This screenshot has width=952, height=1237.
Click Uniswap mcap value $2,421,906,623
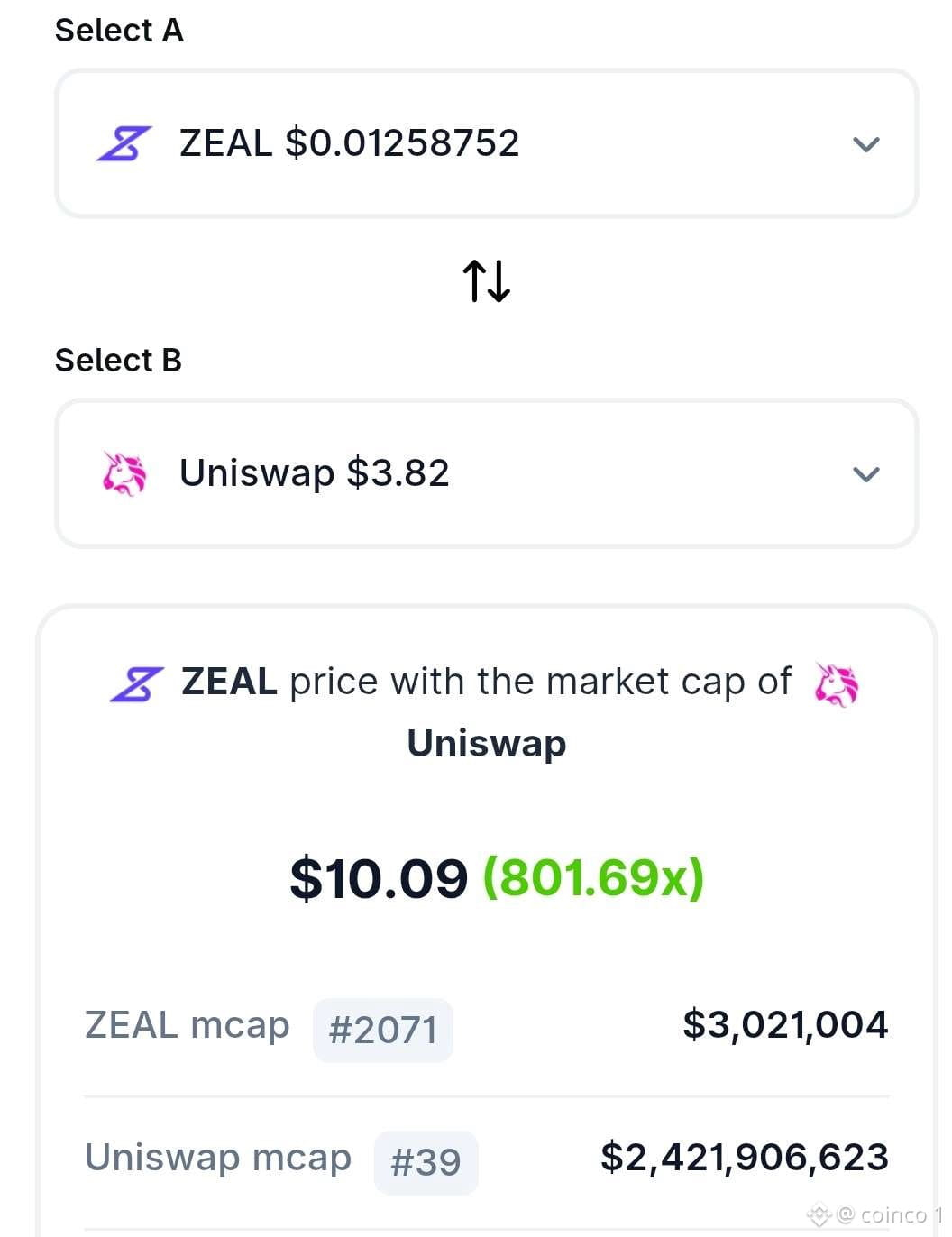(x=745, y=1158)
